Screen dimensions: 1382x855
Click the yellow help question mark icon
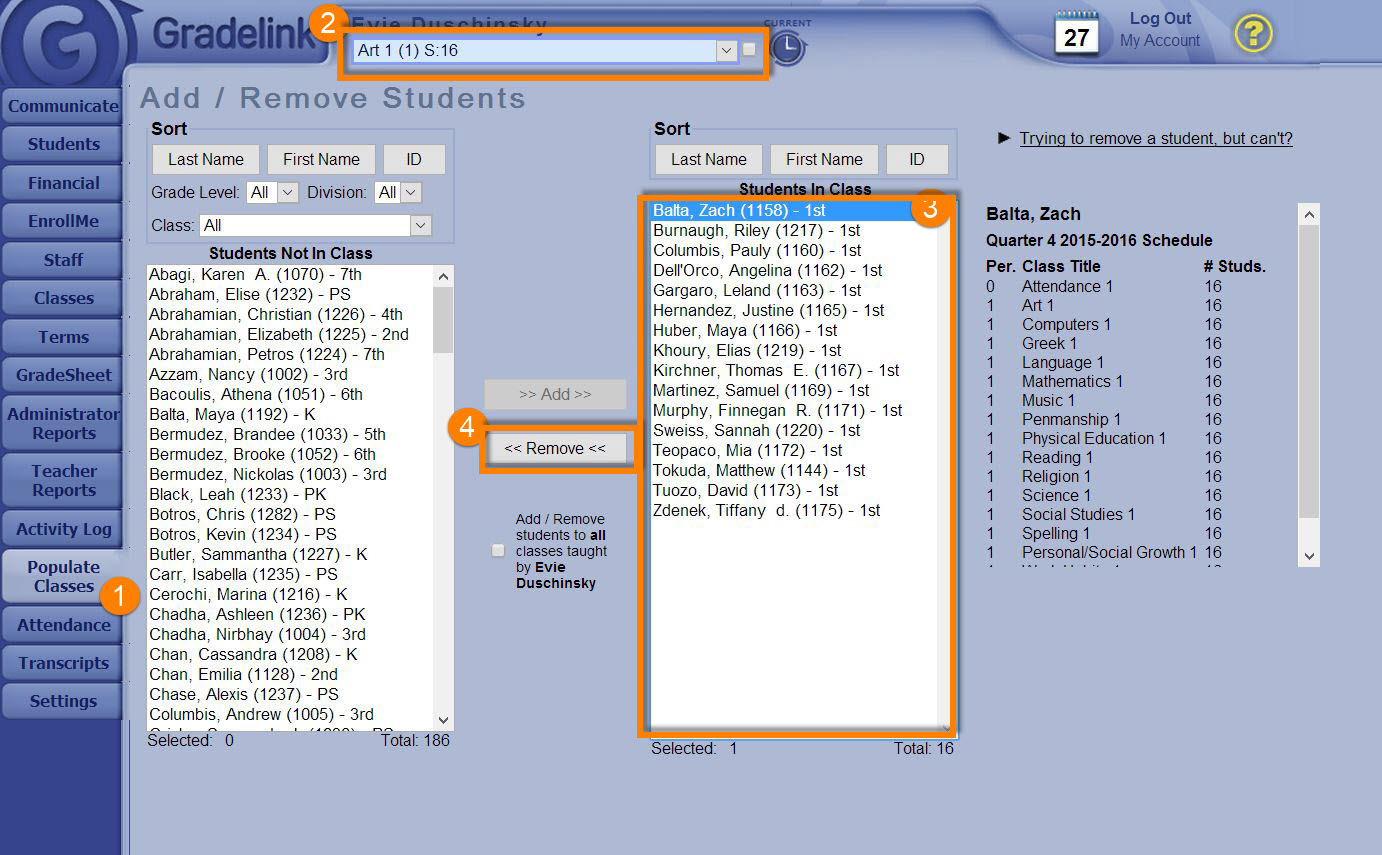pyautogui.click(x=1252, y=35)
